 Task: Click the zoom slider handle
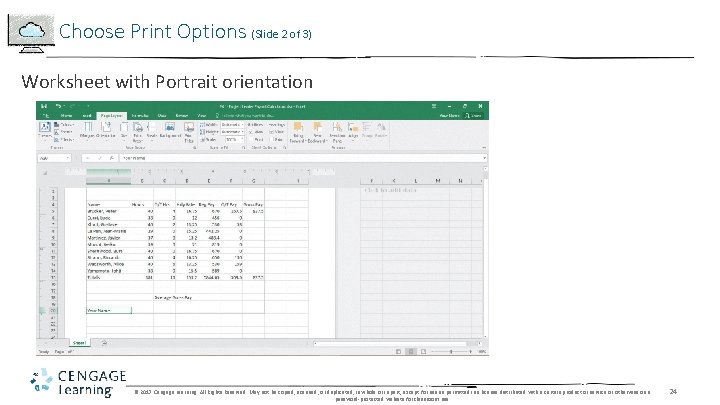tap(451, 351)
